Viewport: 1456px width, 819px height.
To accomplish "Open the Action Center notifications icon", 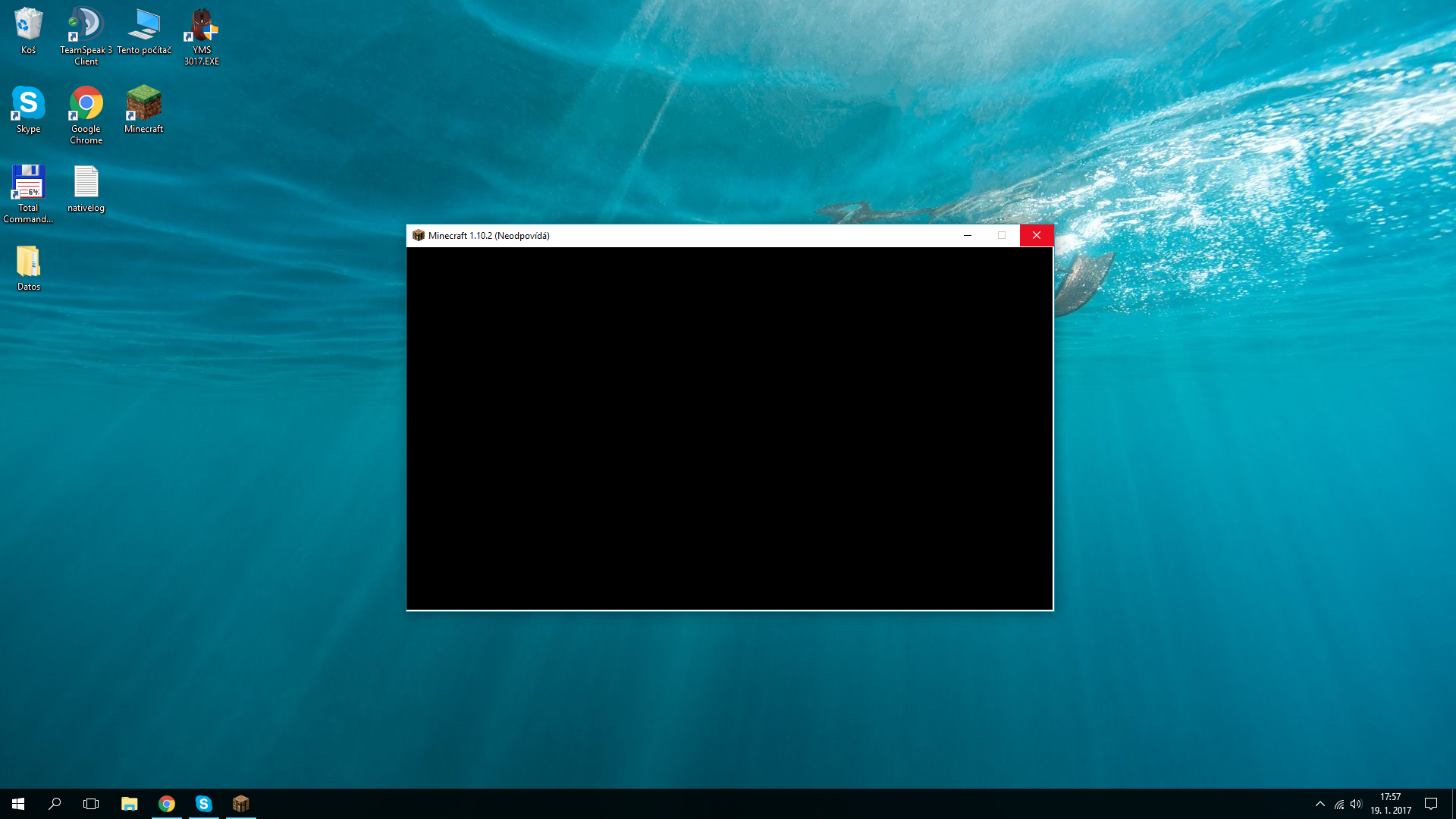I will (1431, 804).
